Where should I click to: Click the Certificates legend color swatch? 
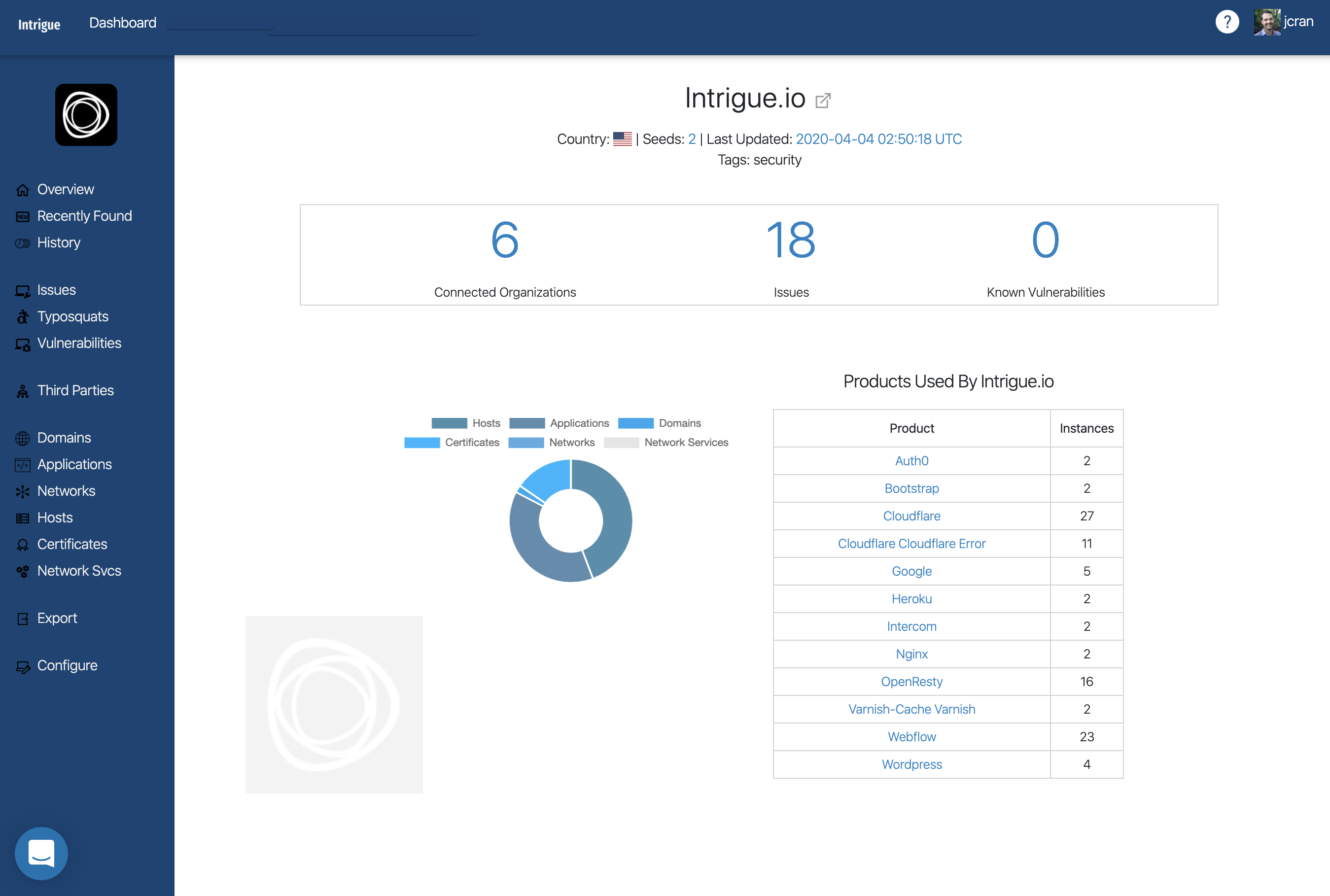[x=422, y=442]
